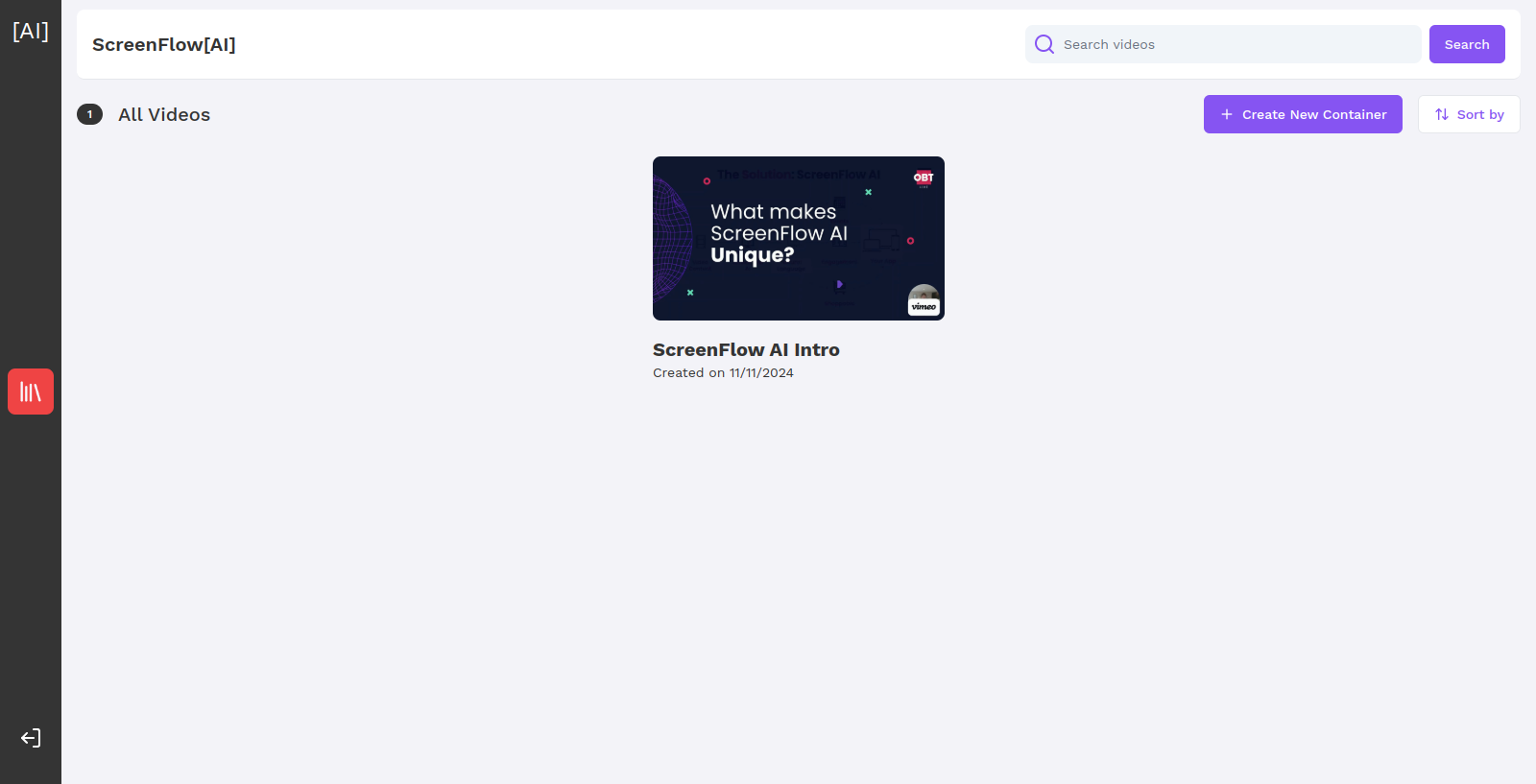
Task: Open the ScreenFlow AI Intro video thumbnail
Action: click(x=799, y=238)
